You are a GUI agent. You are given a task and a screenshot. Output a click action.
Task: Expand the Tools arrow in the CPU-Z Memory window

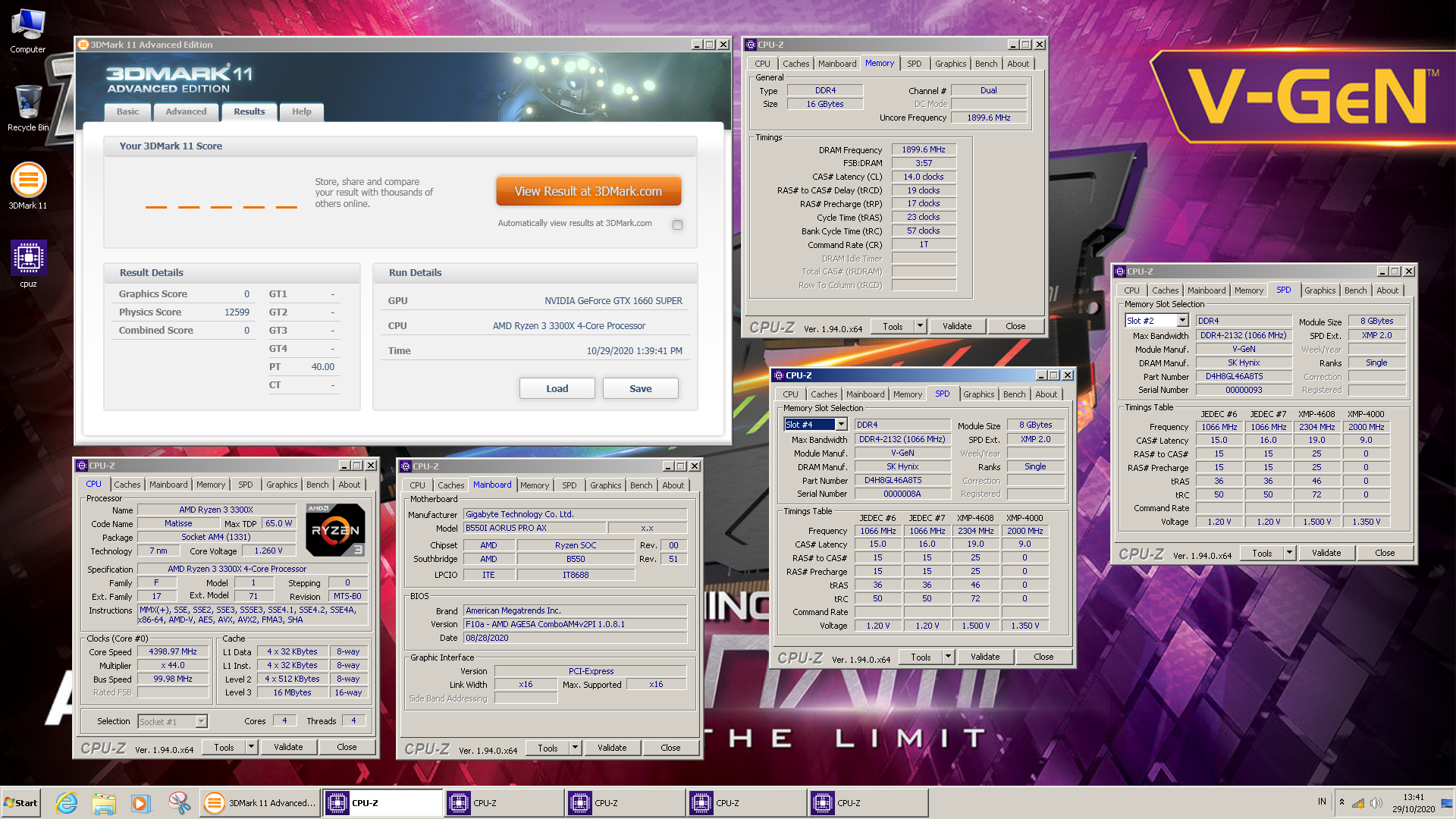click(920, 326)
